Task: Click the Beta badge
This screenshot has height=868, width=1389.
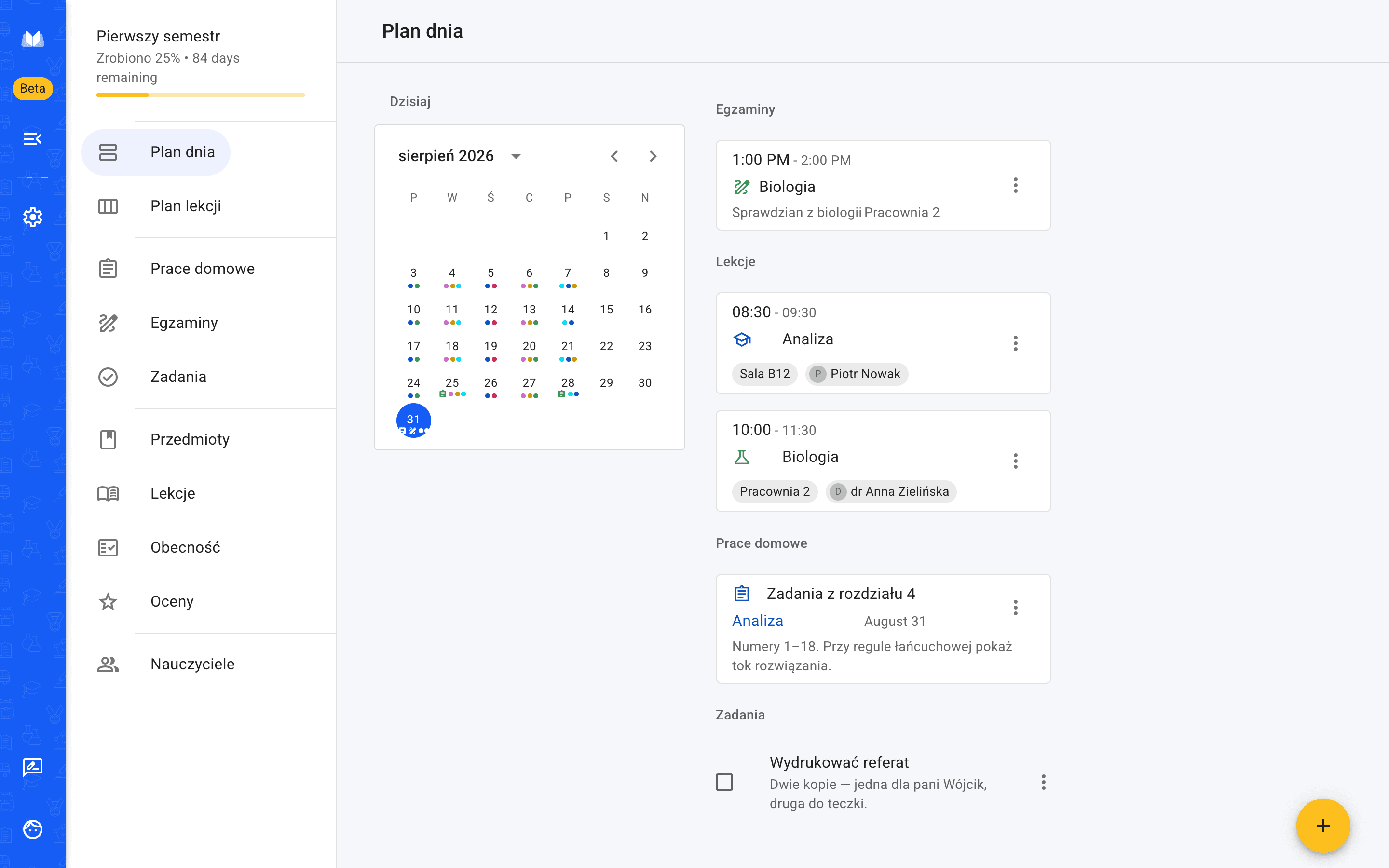Action: [x=33, y=88]
